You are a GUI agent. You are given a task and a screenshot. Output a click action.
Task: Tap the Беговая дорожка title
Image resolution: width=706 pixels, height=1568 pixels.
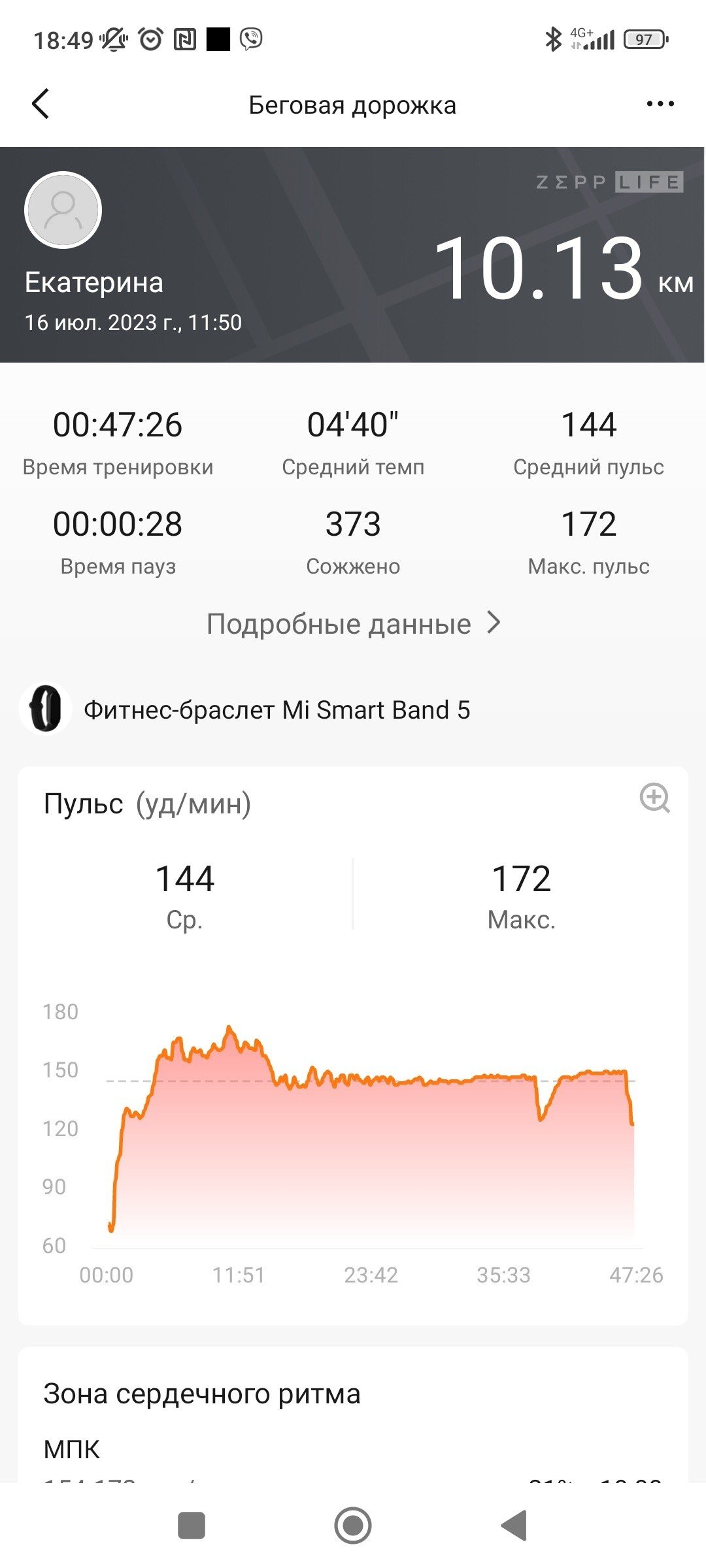352,105
